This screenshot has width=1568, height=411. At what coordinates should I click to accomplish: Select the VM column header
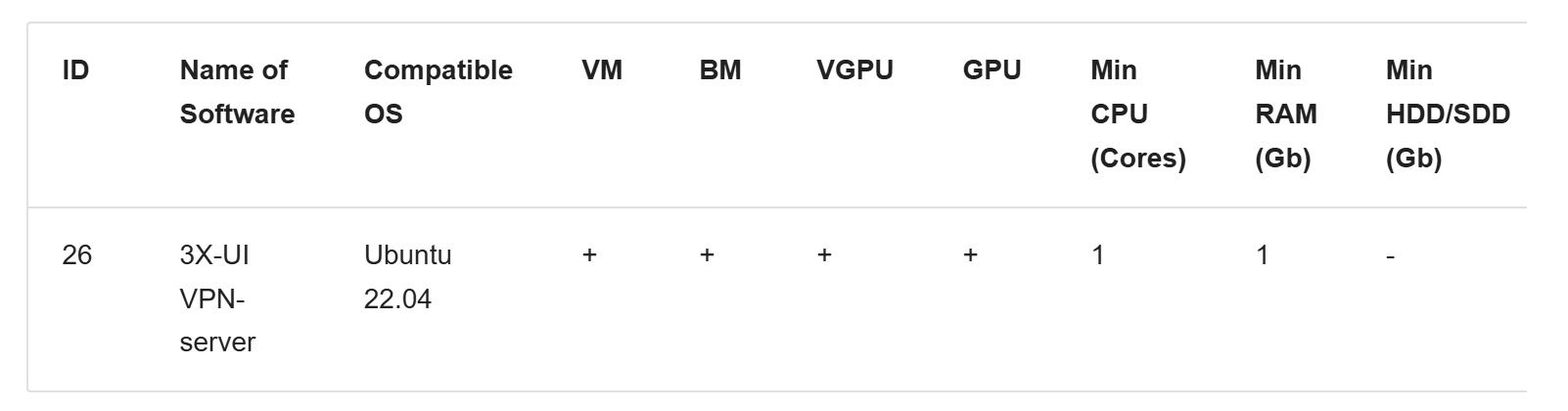tap(602, 70)
